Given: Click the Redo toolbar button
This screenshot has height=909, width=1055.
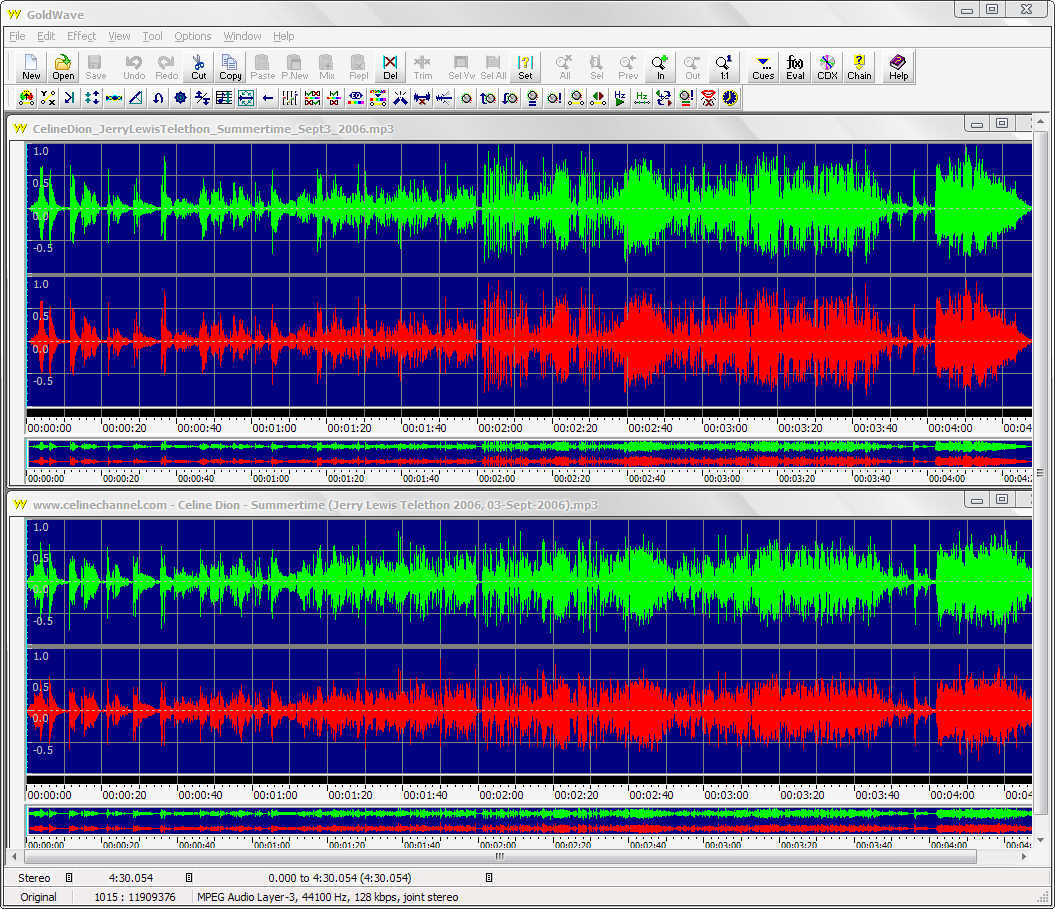Looking at the screenshot, I should pos(166,67).
